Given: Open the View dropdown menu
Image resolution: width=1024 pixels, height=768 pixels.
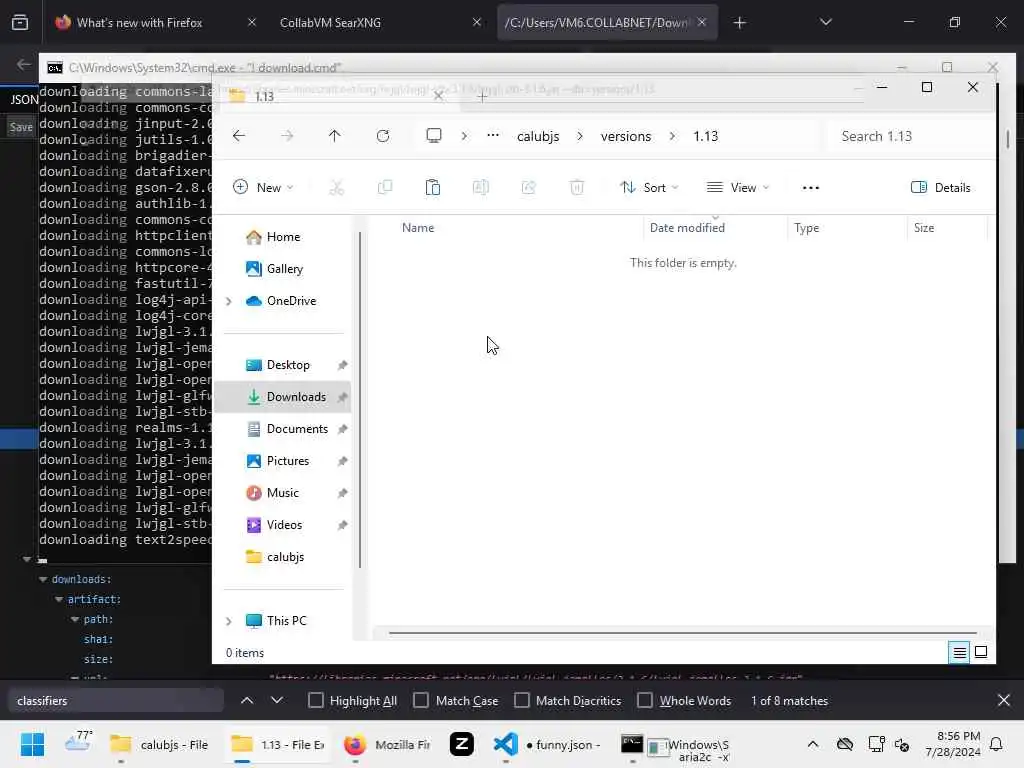Looking at the screenshot, I should (x=738, y=188).
